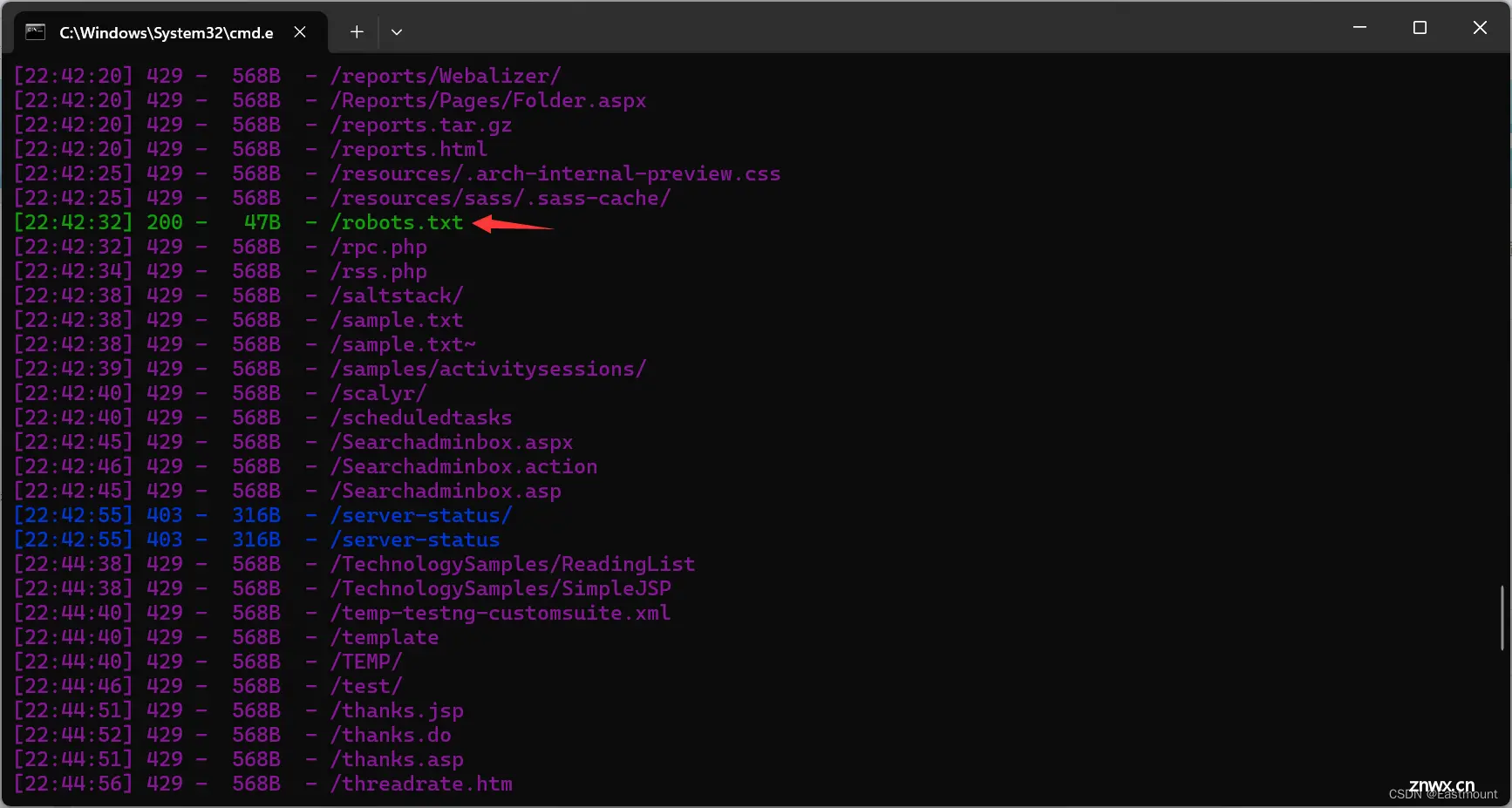
Task: Click the terminal vertical scrollbar thumb
Action: coord(1502,618)
